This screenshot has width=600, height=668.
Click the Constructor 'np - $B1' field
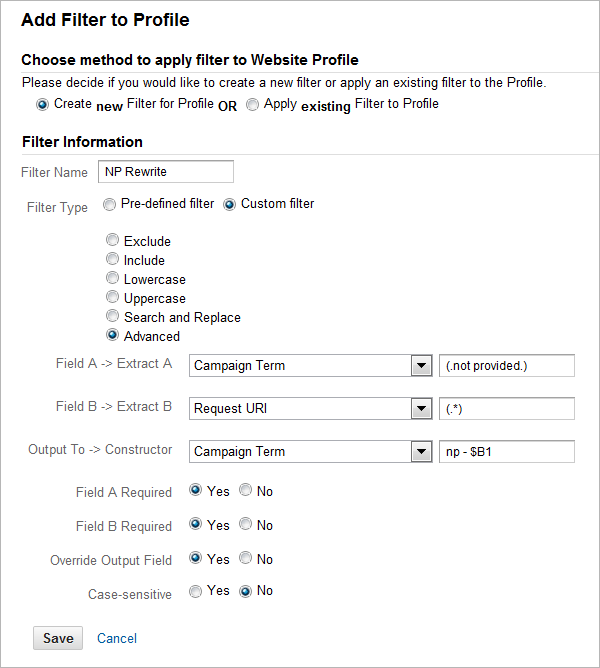pos(507,452)
